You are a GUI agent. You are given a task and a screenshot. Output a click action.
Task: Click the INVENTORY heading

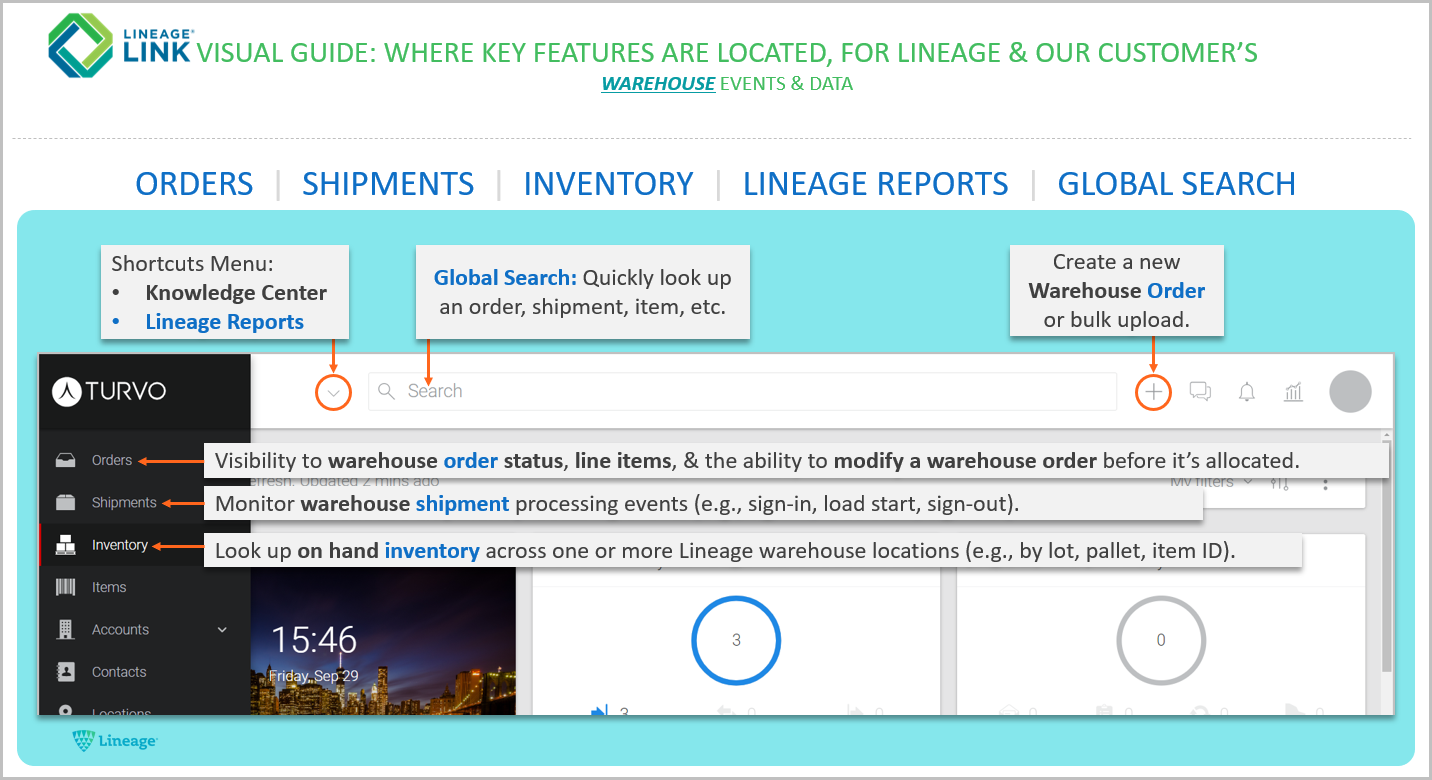point(608,184)
